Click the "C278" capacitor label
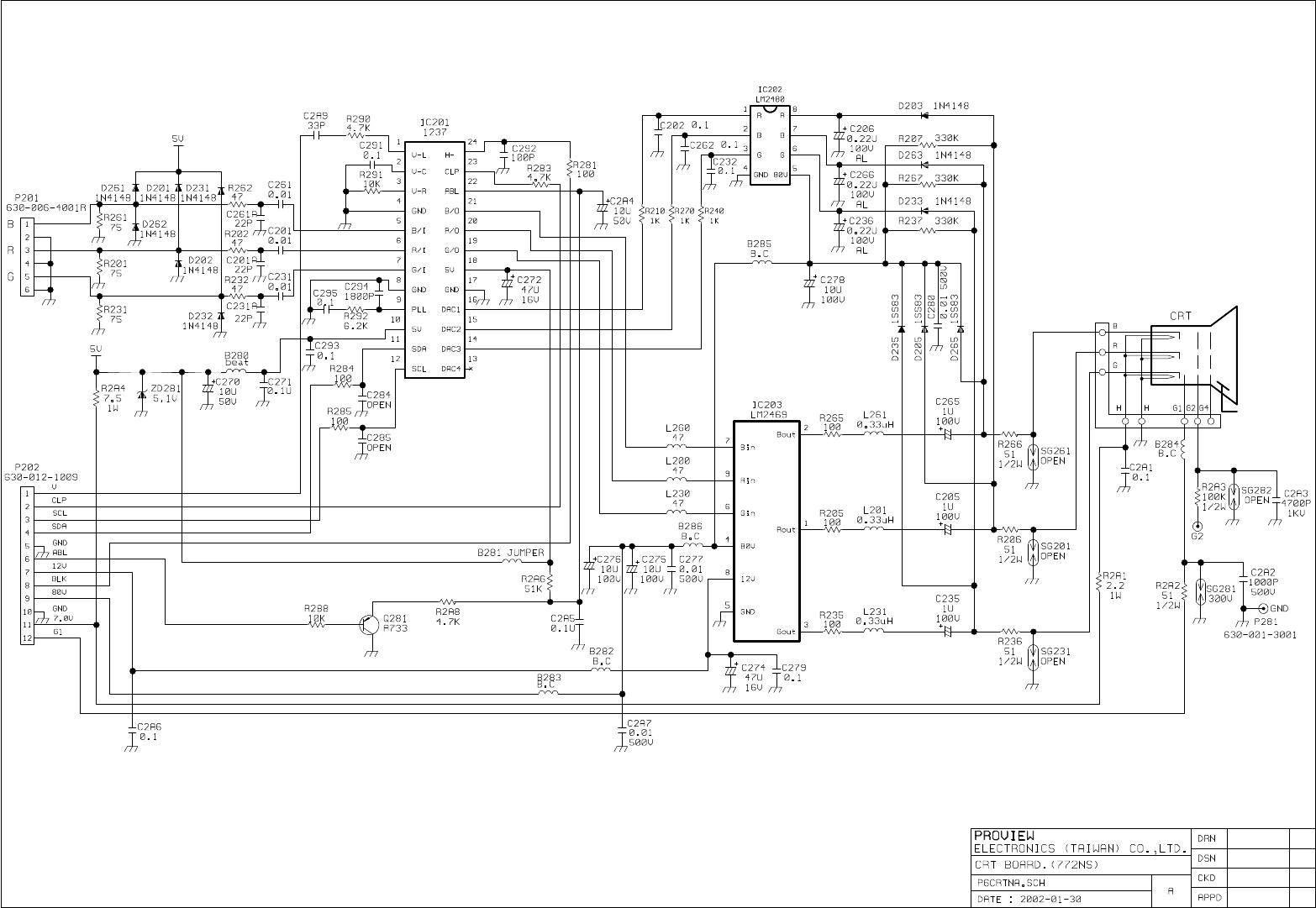The height and width of the screenshot is (908, 1316). tap(833, 281)
